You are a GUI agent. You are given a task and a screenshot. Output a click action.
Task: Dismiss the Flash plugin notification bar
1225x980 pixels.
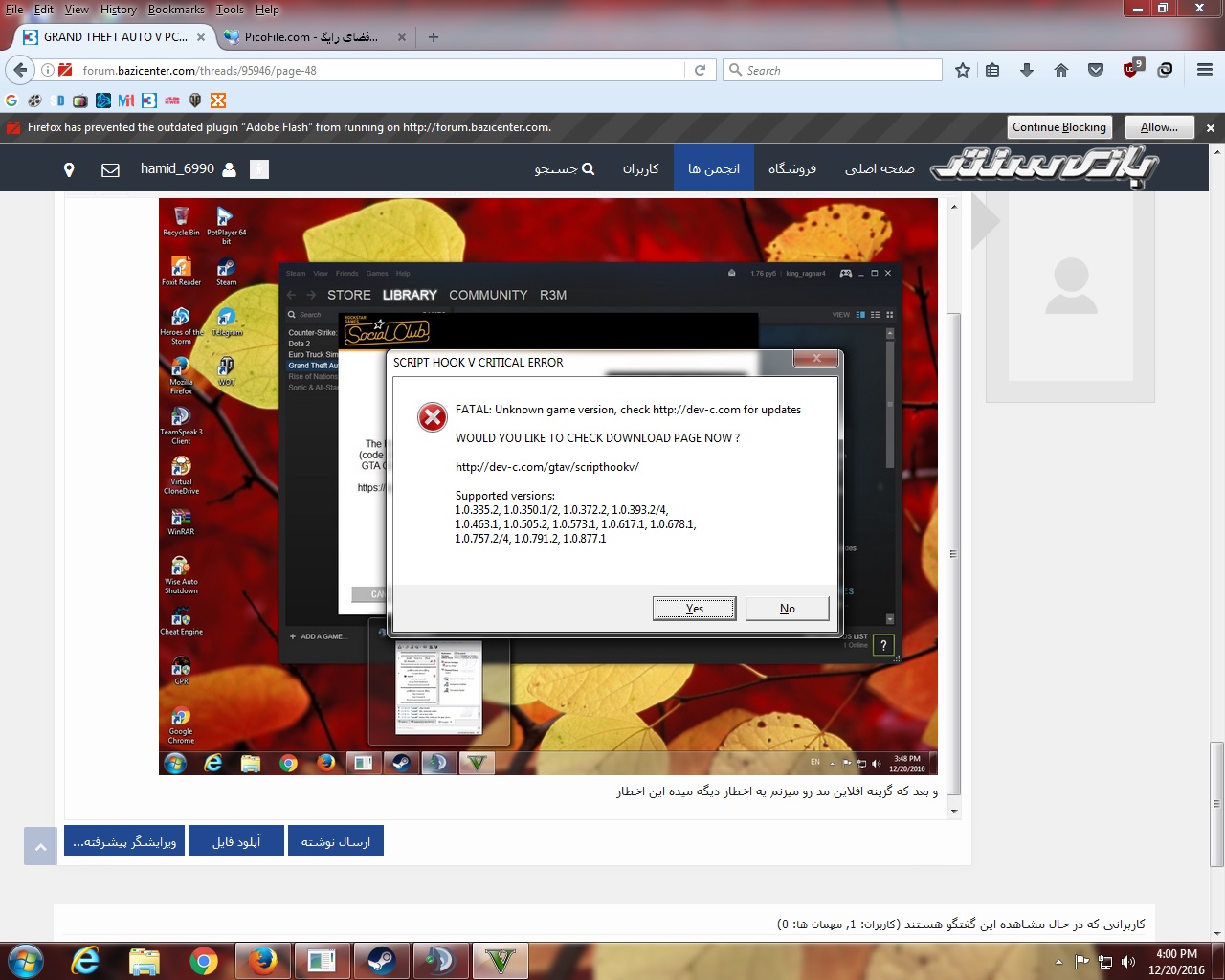[1211, 127]
